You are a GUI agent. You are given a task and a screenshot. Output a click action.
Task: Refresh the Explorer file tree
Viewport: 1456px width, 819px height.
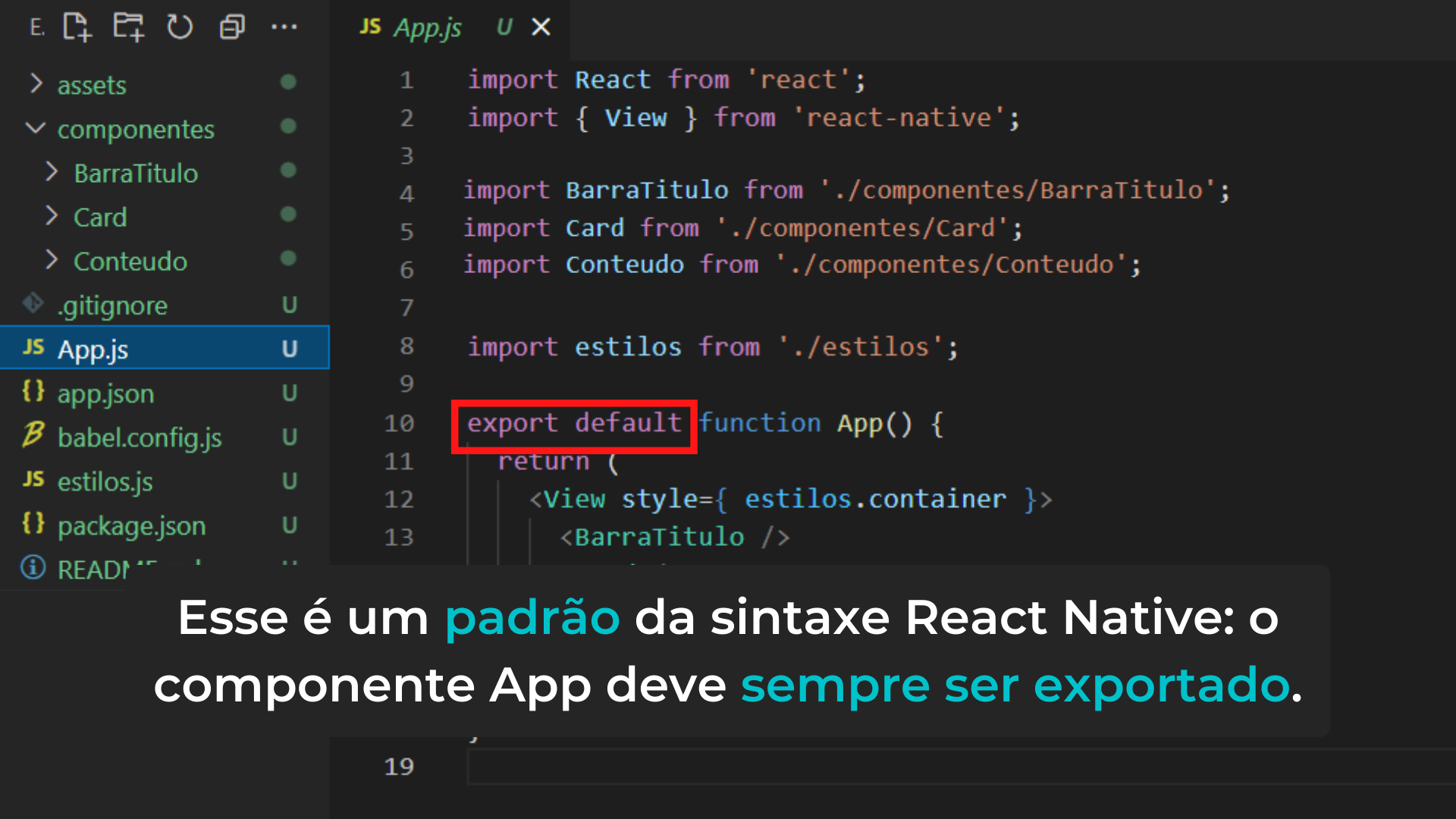(x=180, y=27)
